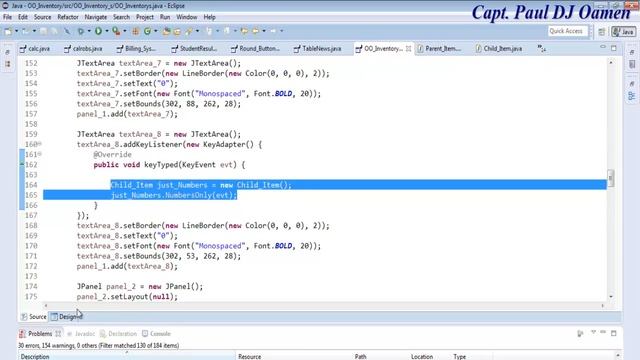Sort problems by Resource column header
This screenshot has height=360, width=640.
(x=294, y=356)
